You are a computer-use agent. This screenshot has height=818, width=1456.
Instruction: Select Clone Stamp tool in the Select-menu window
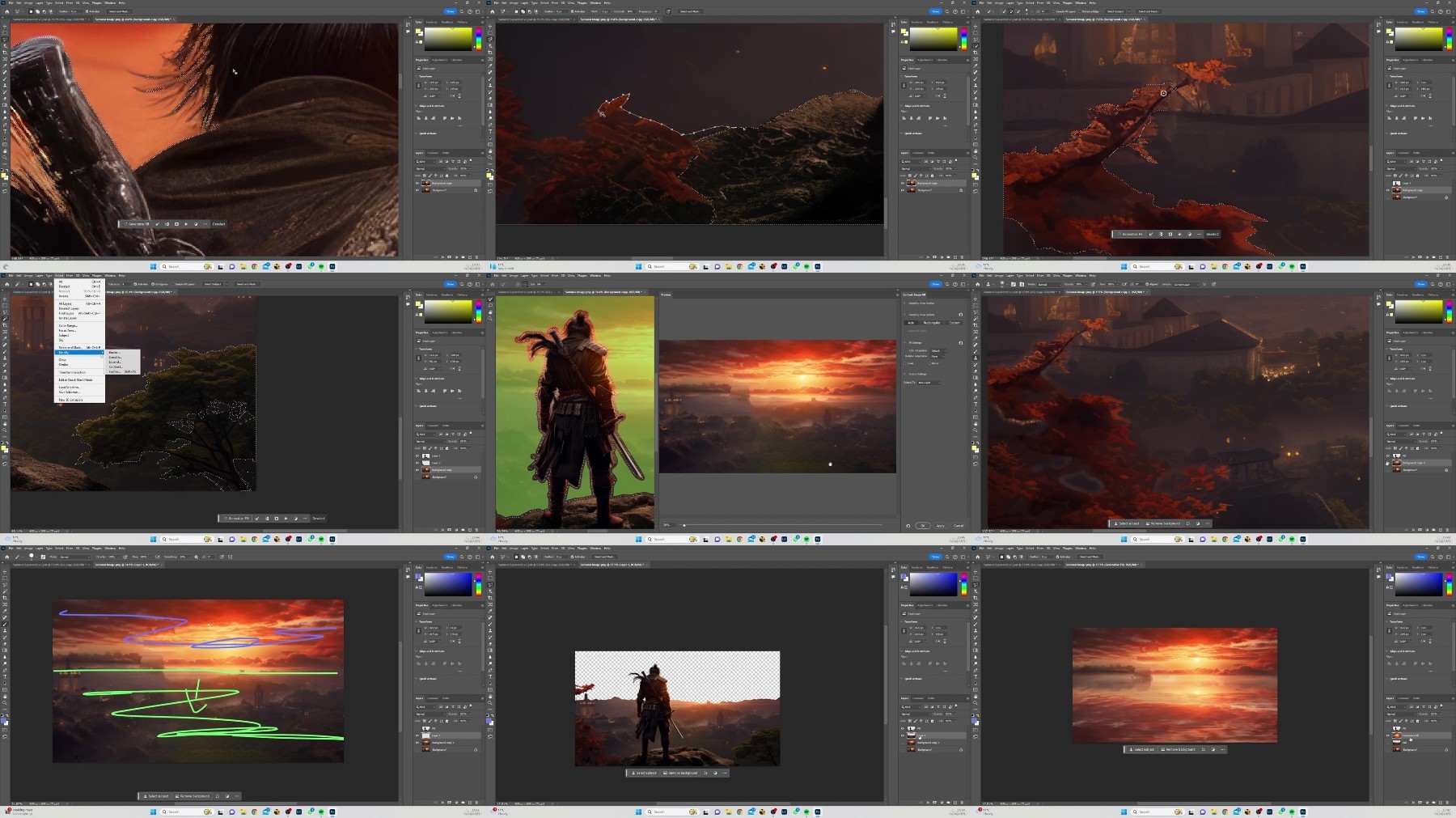tap(5, 358)
